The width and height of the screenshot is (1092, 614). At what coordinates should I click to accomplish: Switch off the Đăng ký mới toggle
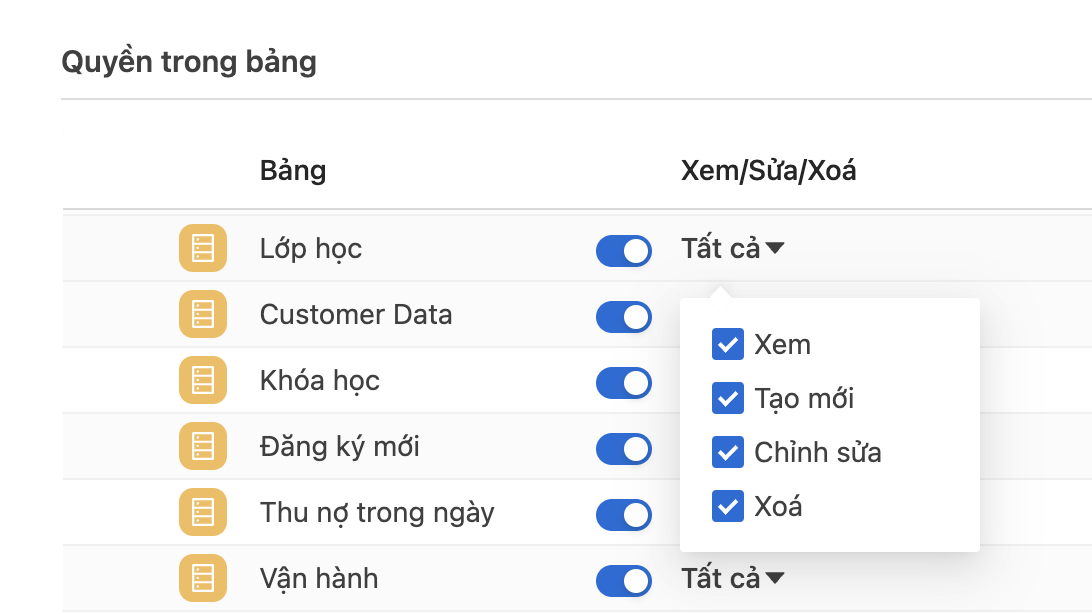pos(623,449)
